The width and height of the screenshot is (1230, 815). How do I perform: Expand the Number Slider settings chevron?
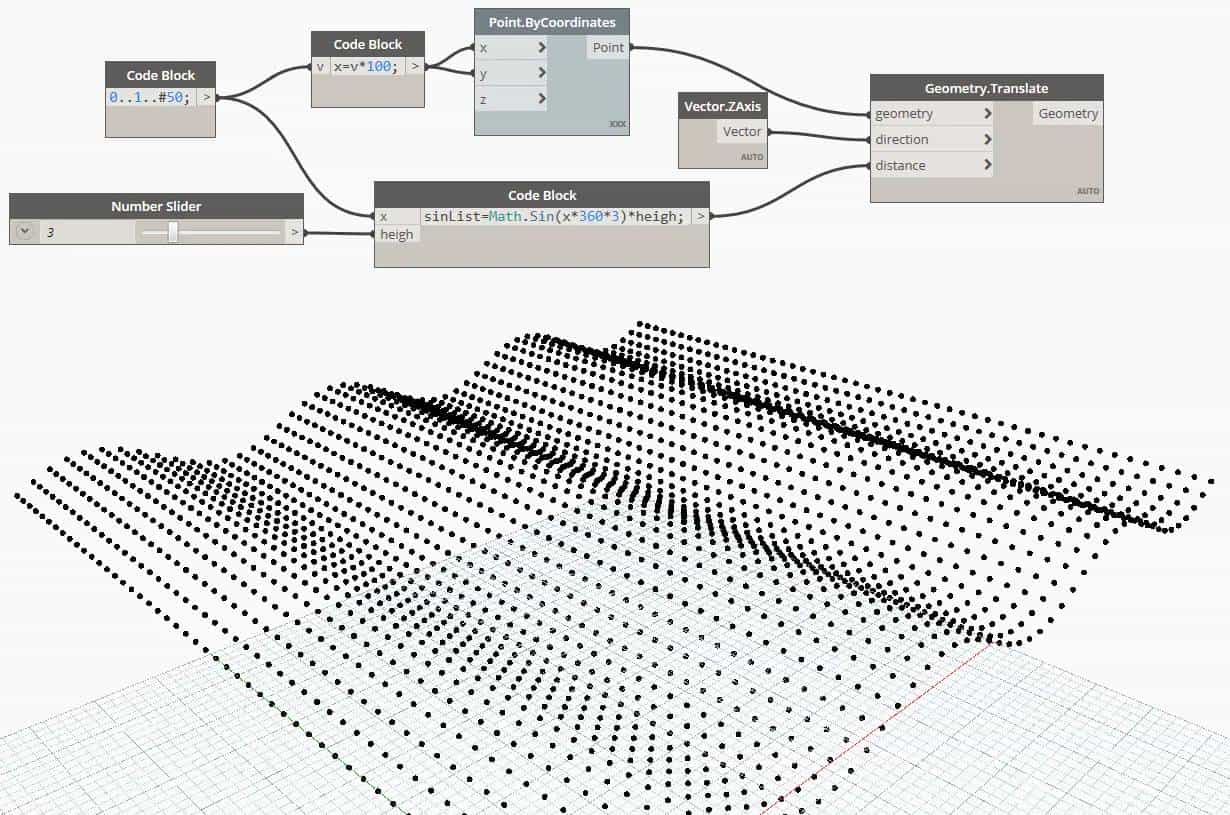(22, 230)
